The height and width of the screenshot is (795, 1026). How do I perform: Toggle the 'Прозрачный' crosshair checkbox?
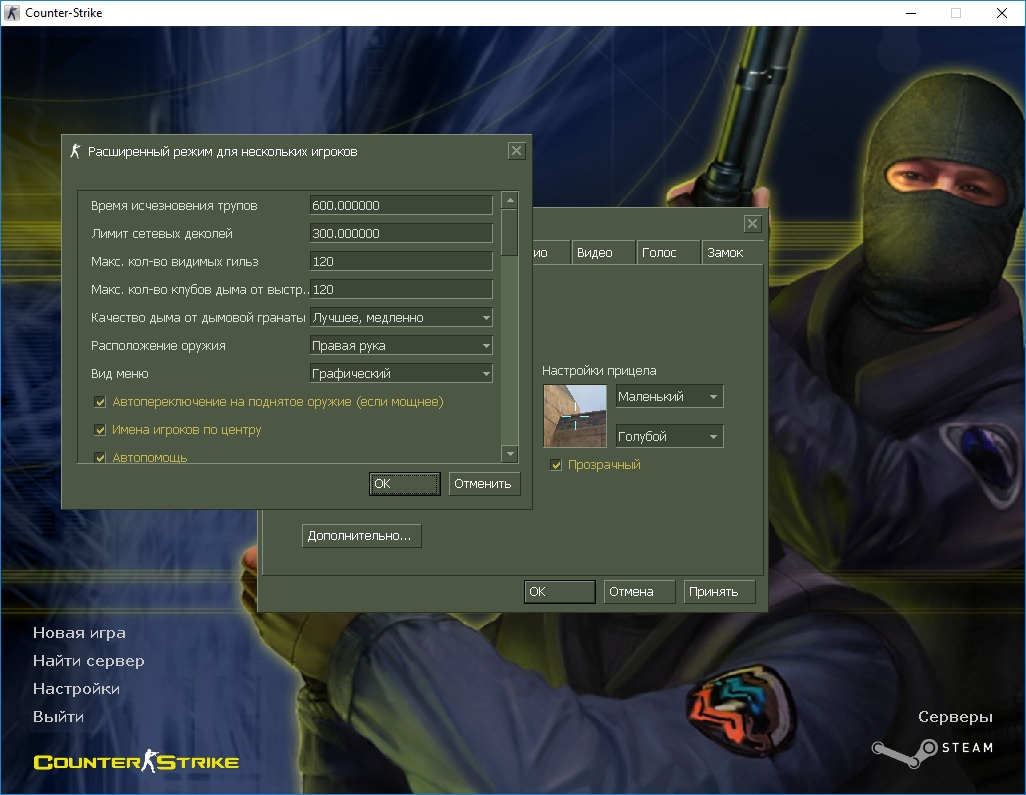[556, 465]
